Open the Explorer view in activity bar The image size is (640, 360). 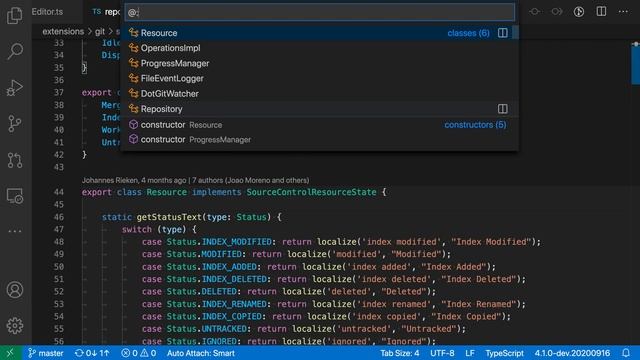15,15
